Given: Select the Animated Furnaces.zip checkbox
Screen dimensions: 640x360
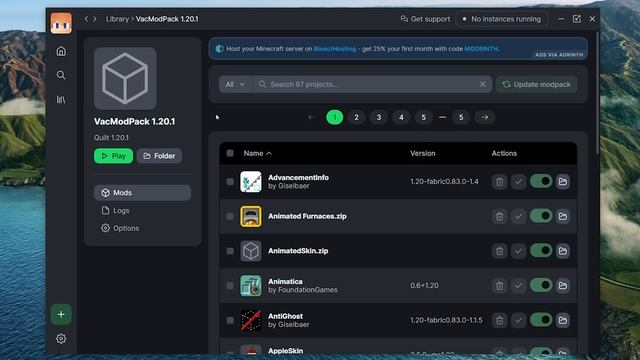Looking at the screenshot, I should click(230, 216).
